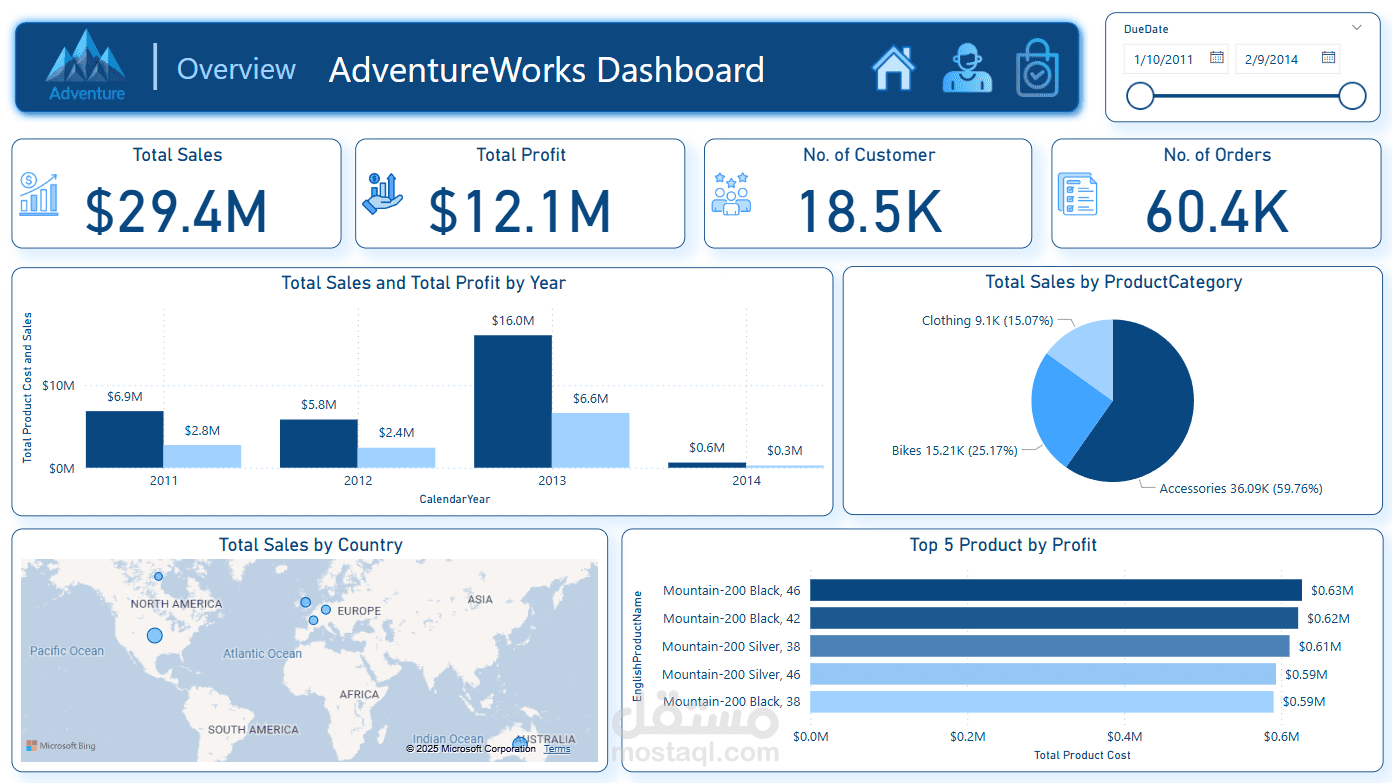
Task: Click the $12.1M Total Profit value
Action: pyautogui.click(x=520, y=211)
